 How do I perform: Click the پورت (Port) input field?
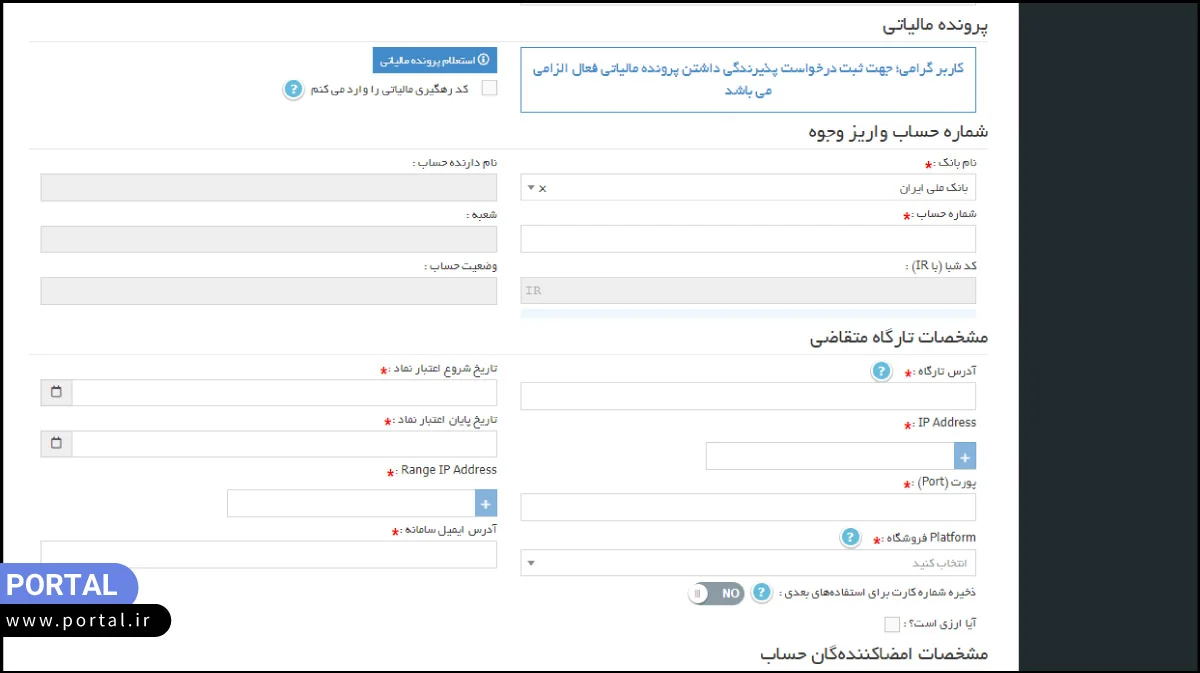[748, 507]
